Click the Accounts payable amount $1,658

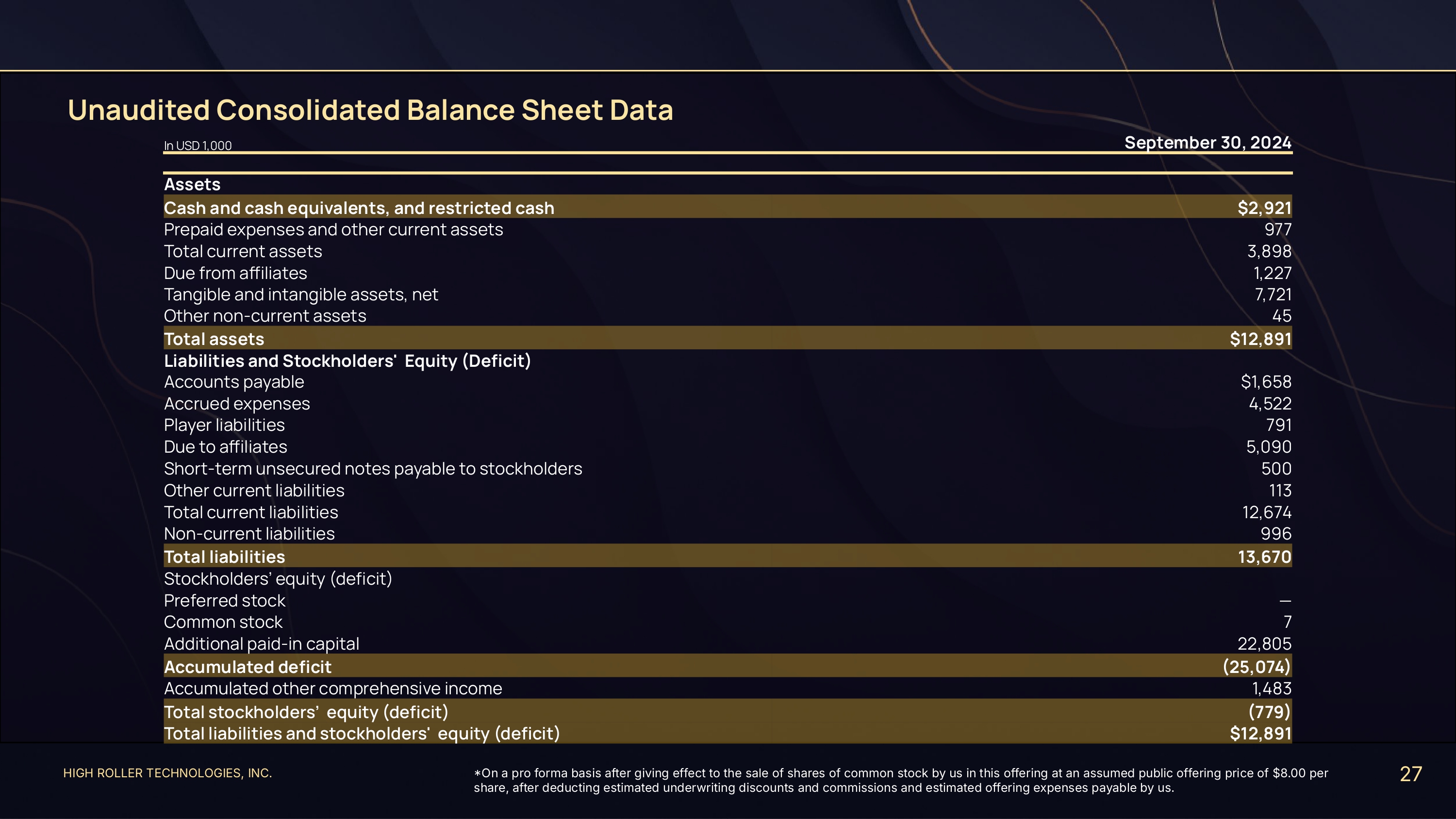click(x=1266, y=382)
